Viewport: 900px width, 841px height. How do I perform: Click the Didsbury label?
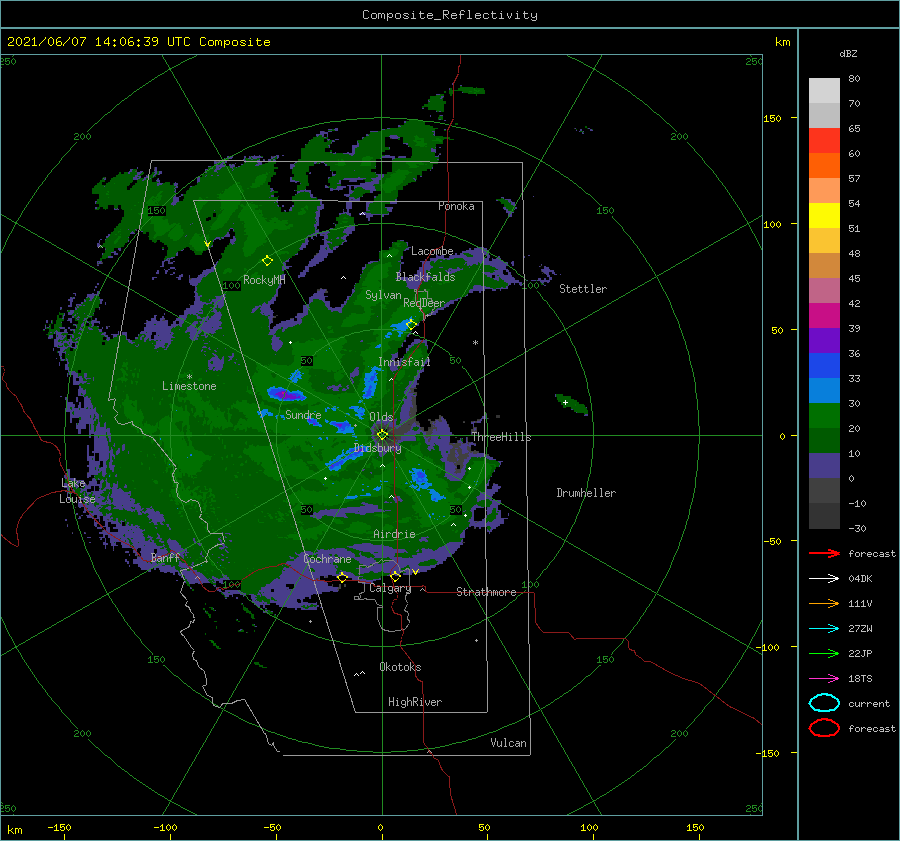point(377,448)
